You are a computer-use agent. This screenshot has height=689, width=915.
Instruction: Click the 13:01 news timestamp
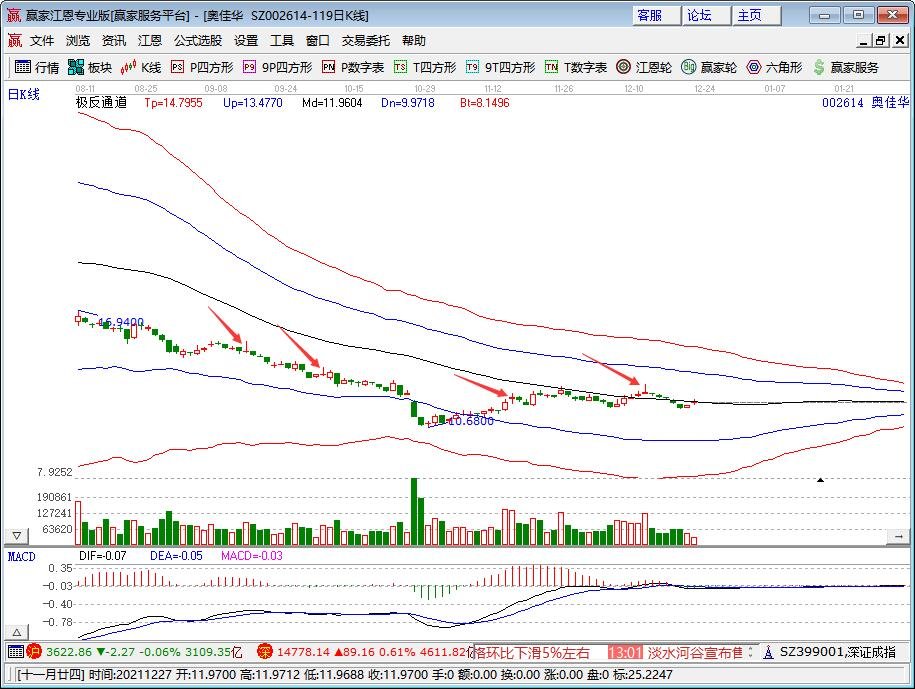tap(625, 652)
